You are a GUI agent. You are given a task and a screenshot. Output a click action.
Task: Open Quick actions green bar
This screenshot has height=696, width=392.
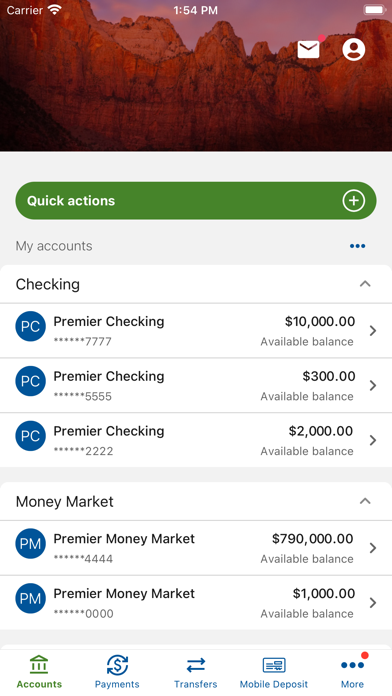click(x=196, y=201)
